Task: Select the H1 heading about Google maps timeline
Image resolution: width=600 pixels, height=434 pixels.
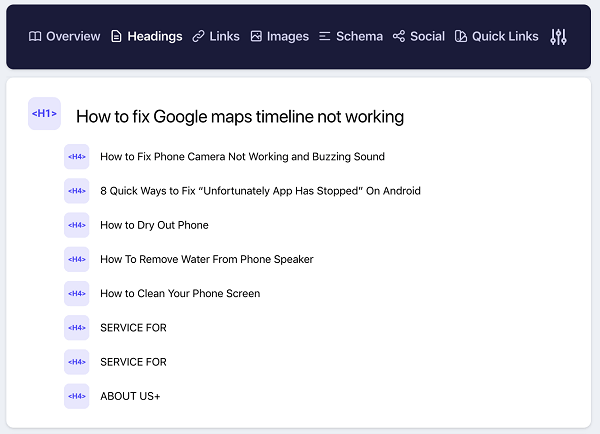Action: click(240, 117)
